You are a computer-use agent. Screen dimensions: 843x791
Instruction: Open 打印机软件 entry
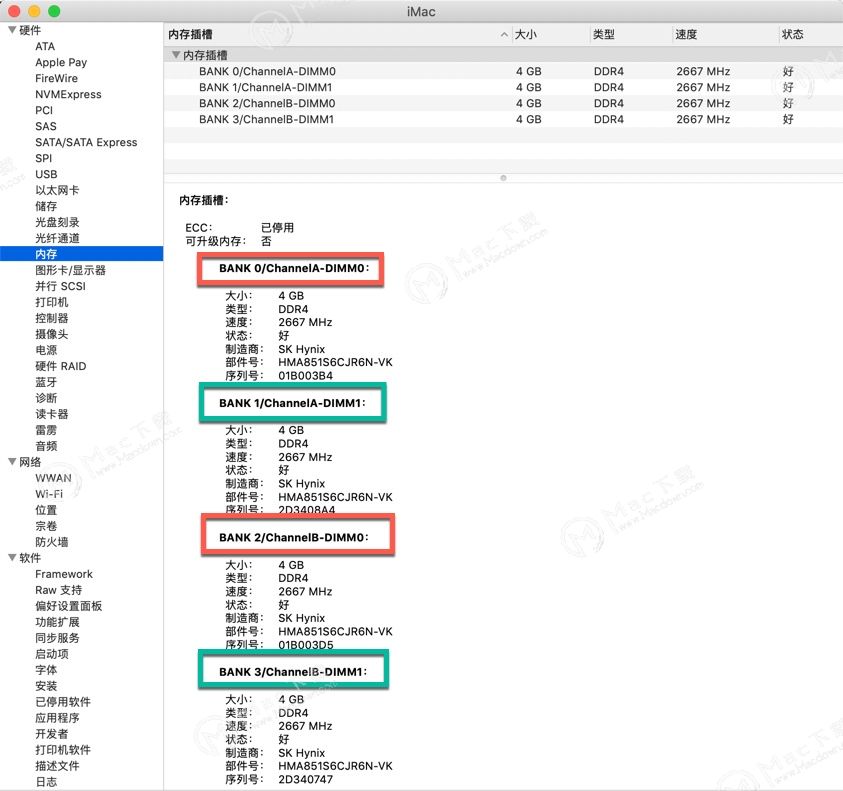[63, 750]
